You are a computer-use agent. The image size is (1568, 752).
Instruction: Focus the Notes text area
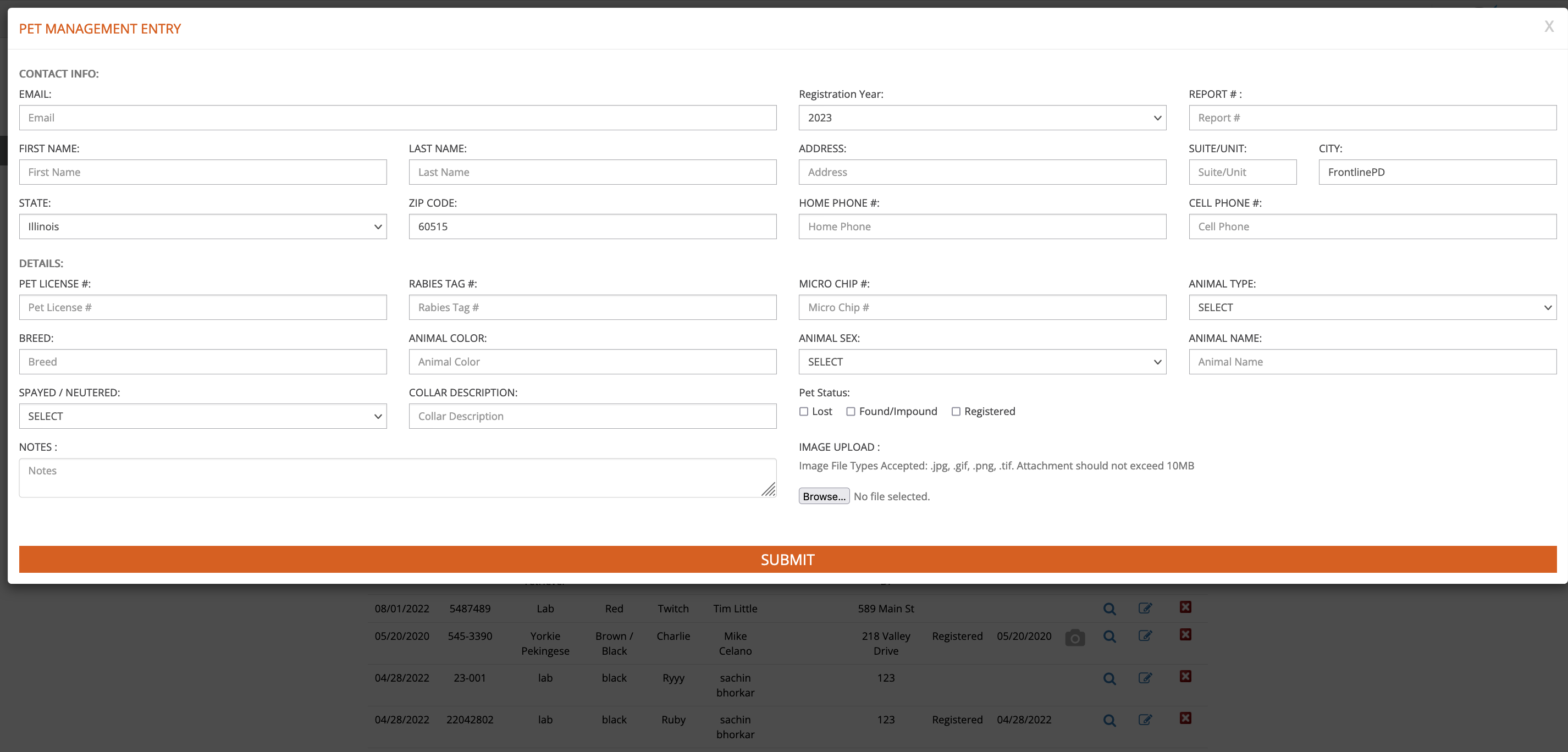[397, 478]
